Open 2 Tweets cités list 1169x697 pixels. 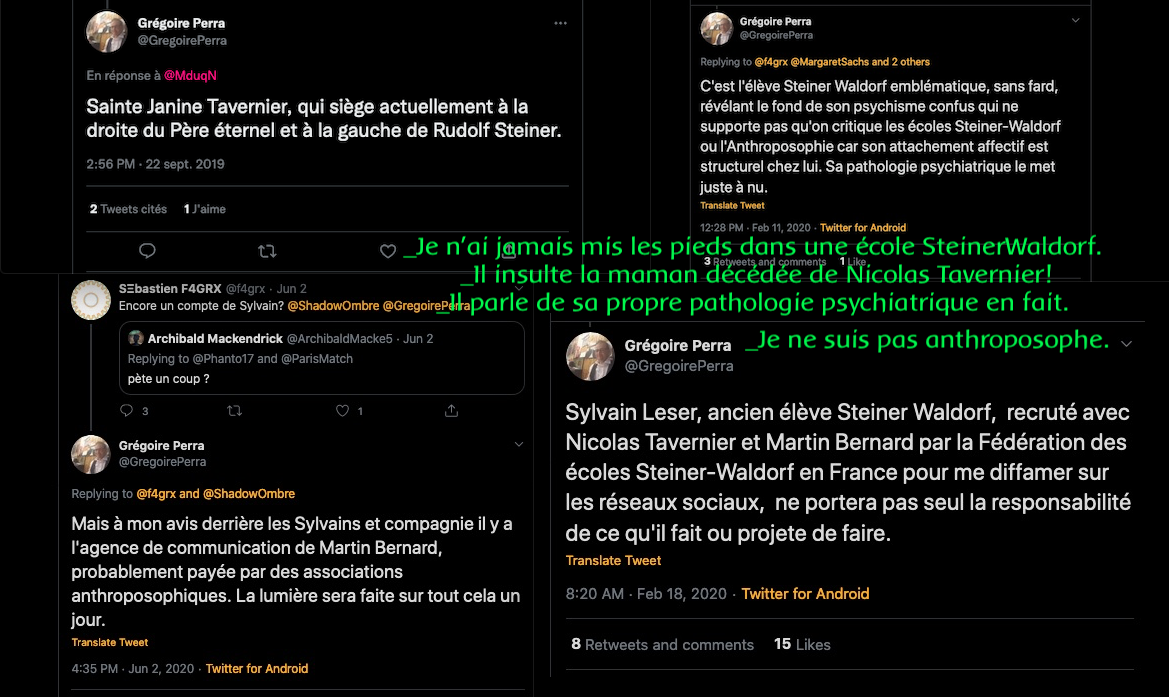(x=128, y=209)
